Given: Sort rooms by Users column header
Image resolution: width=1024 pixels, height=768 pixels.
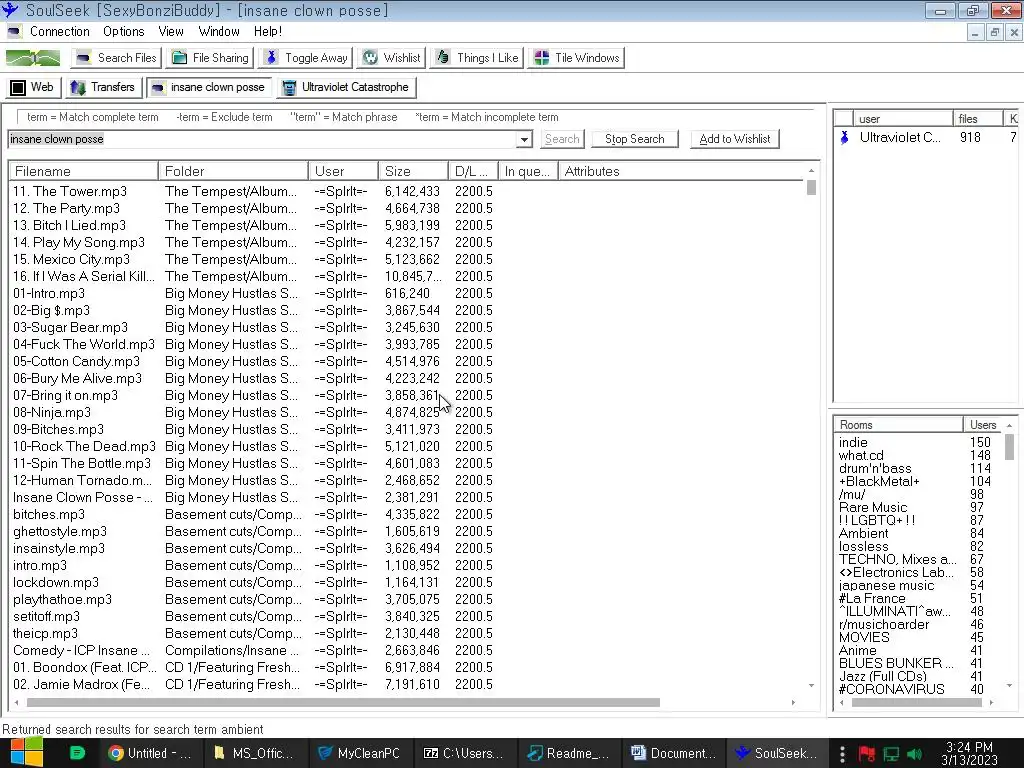Looking at the screenshot, I should [x=983, y=424].
